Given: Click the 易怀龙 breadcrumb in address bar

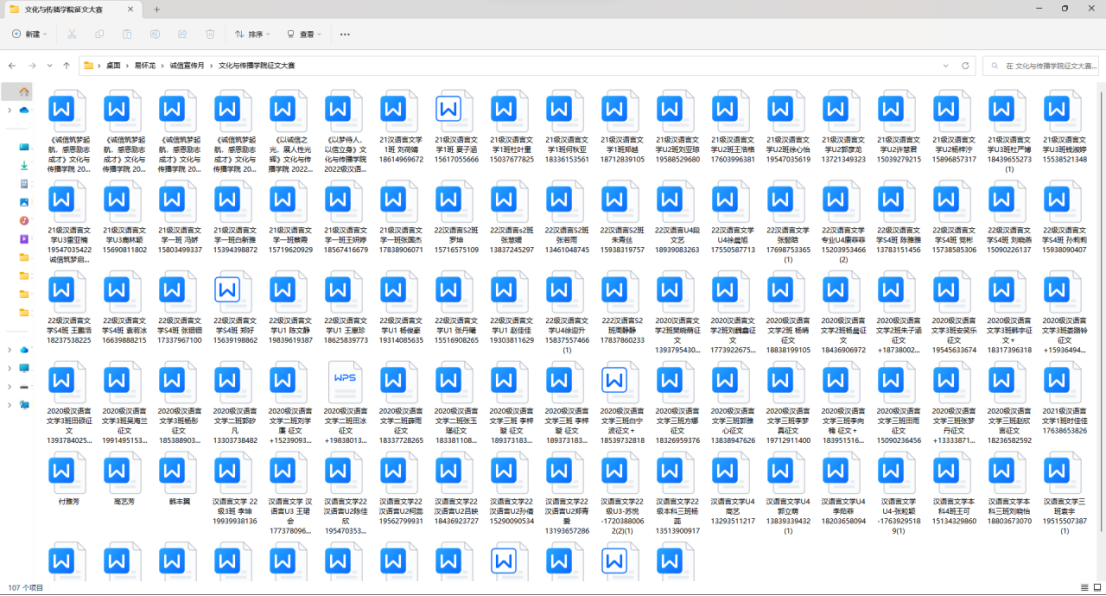Looking at the screenshot, I should 145,66.
